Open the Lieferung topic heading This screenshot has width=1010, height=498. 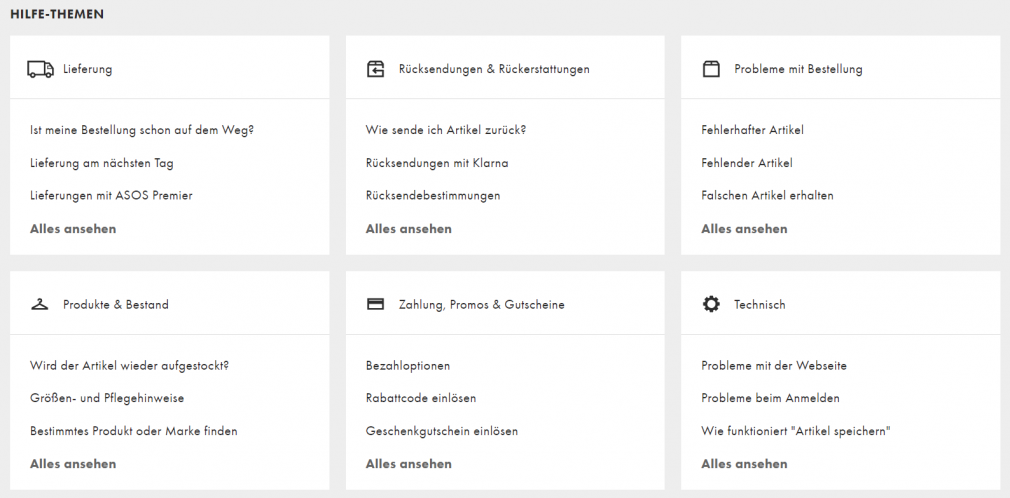click(88, 69)
